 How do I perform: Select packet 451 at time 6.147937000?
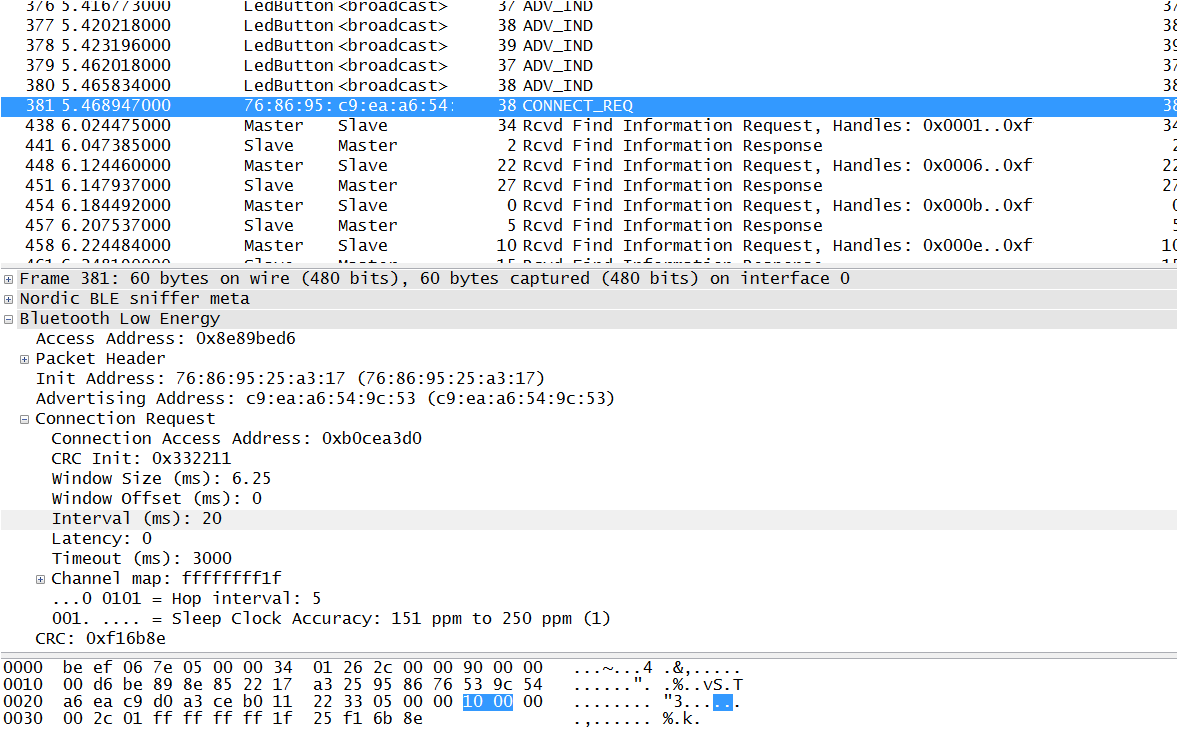(589, 186)
